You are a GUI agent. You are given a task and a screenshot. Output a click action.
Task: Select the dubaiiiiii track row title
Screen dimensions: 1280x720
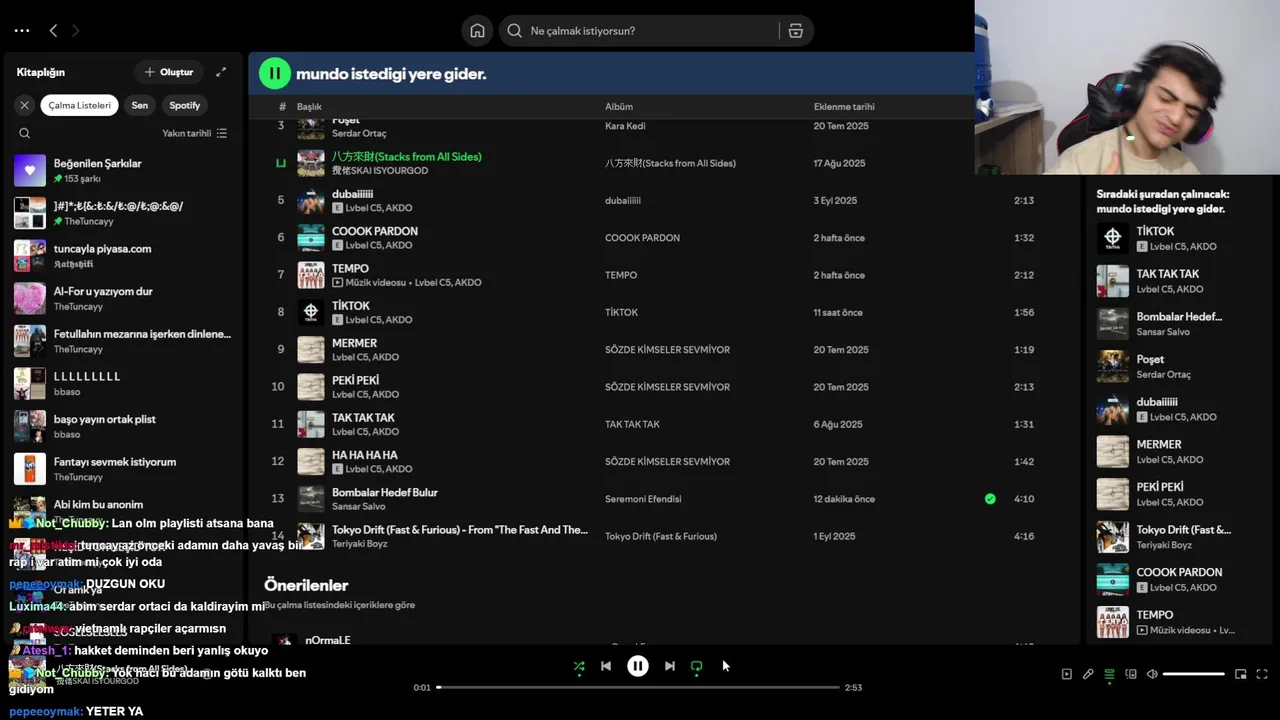pos(352,194)
